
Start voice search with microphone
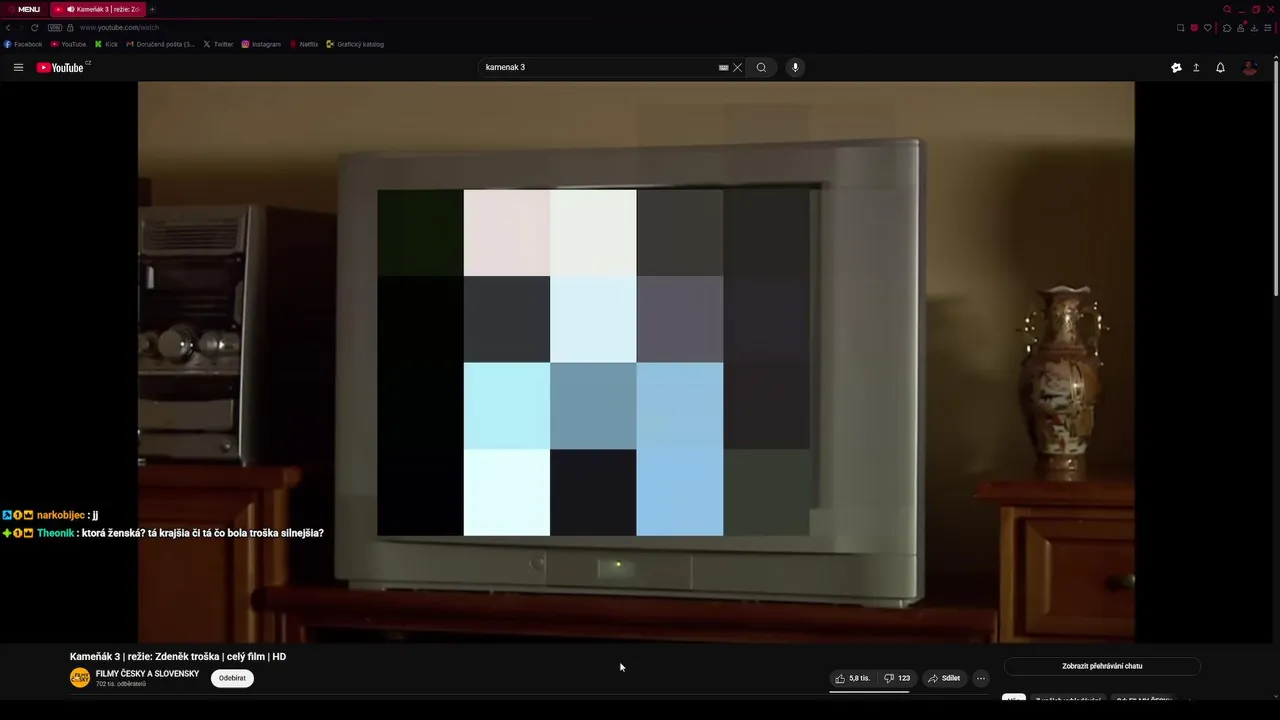coord(795,68)
